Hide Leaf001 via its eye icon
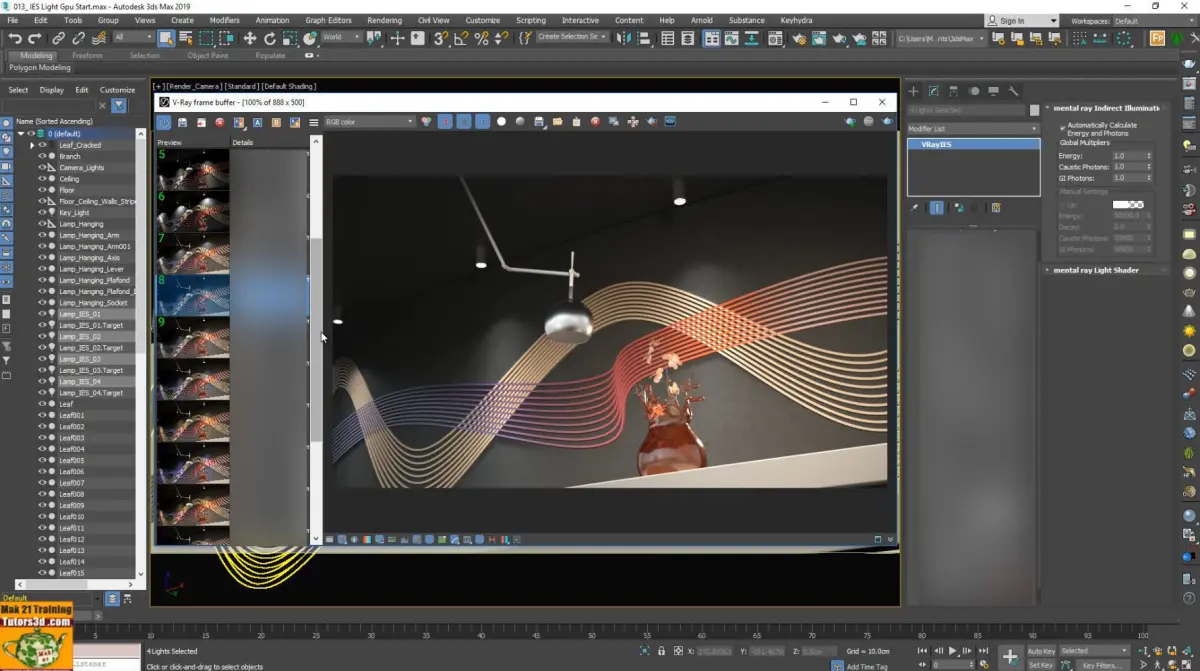Image resolution: width=1200 pixels, height=671 pixels. [43, 415]
